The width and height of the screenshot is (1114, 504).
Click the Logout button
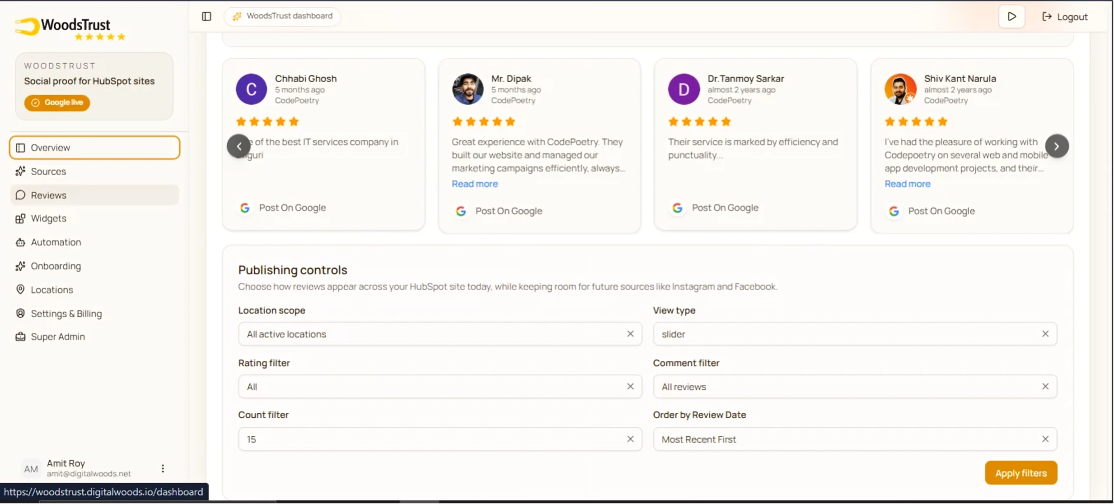coord(1065,16)
